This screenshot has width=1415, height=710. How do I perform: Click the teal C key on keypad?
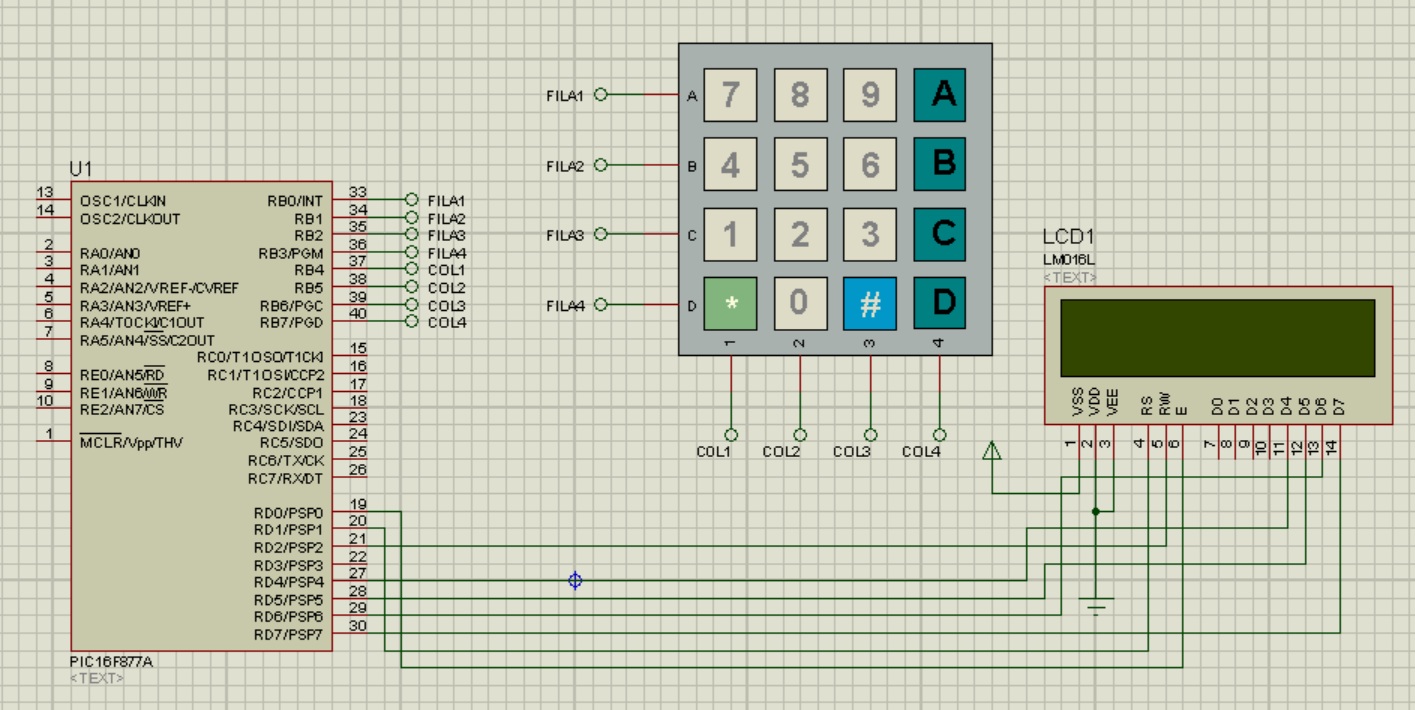coord(940,234)
